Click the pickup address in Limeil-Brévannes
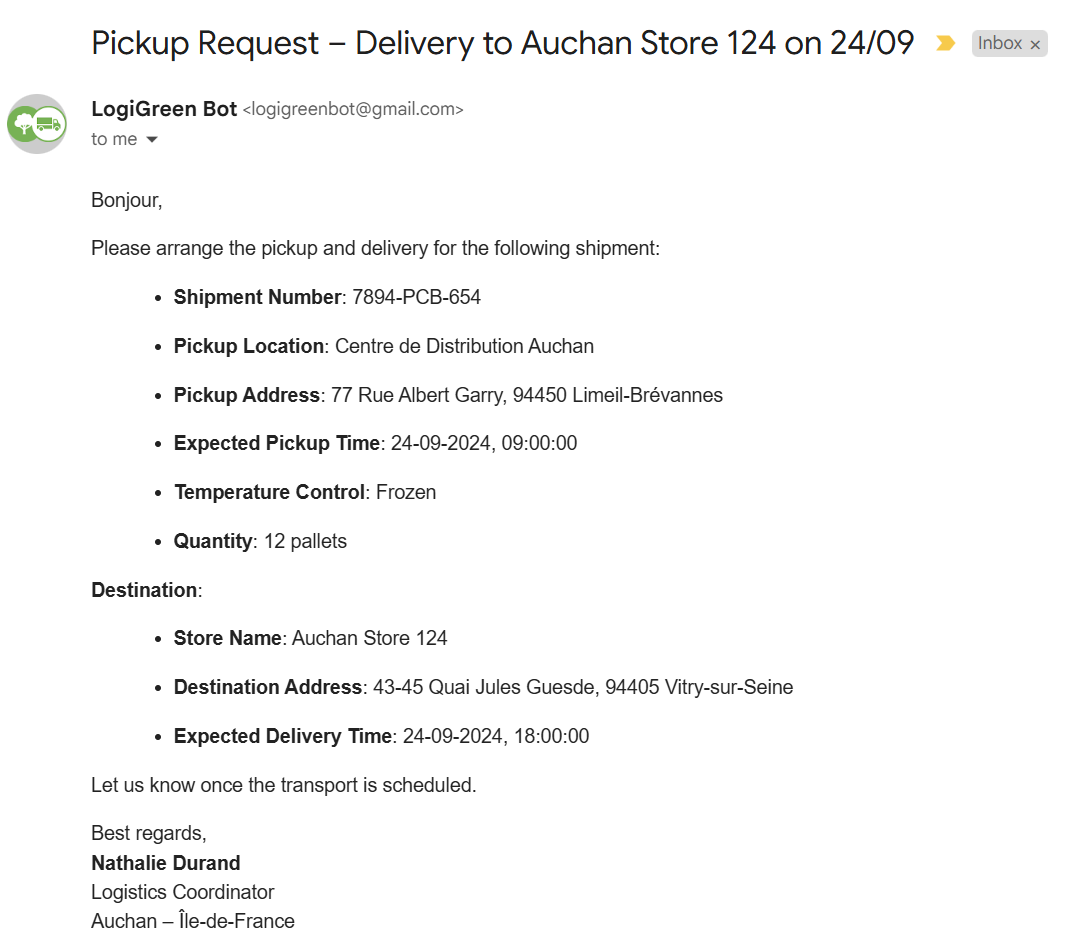This screenshot has height=946, width=1065. click(526, 395)
